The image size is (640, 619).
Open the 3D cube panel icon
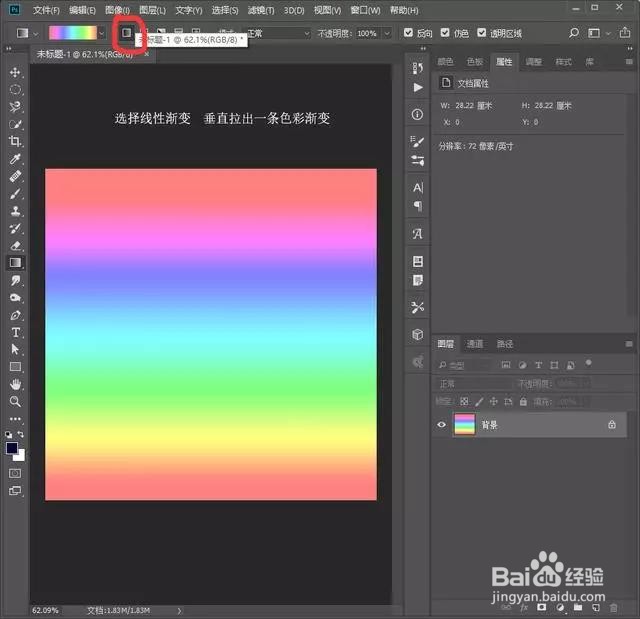(x=417, y=335)
